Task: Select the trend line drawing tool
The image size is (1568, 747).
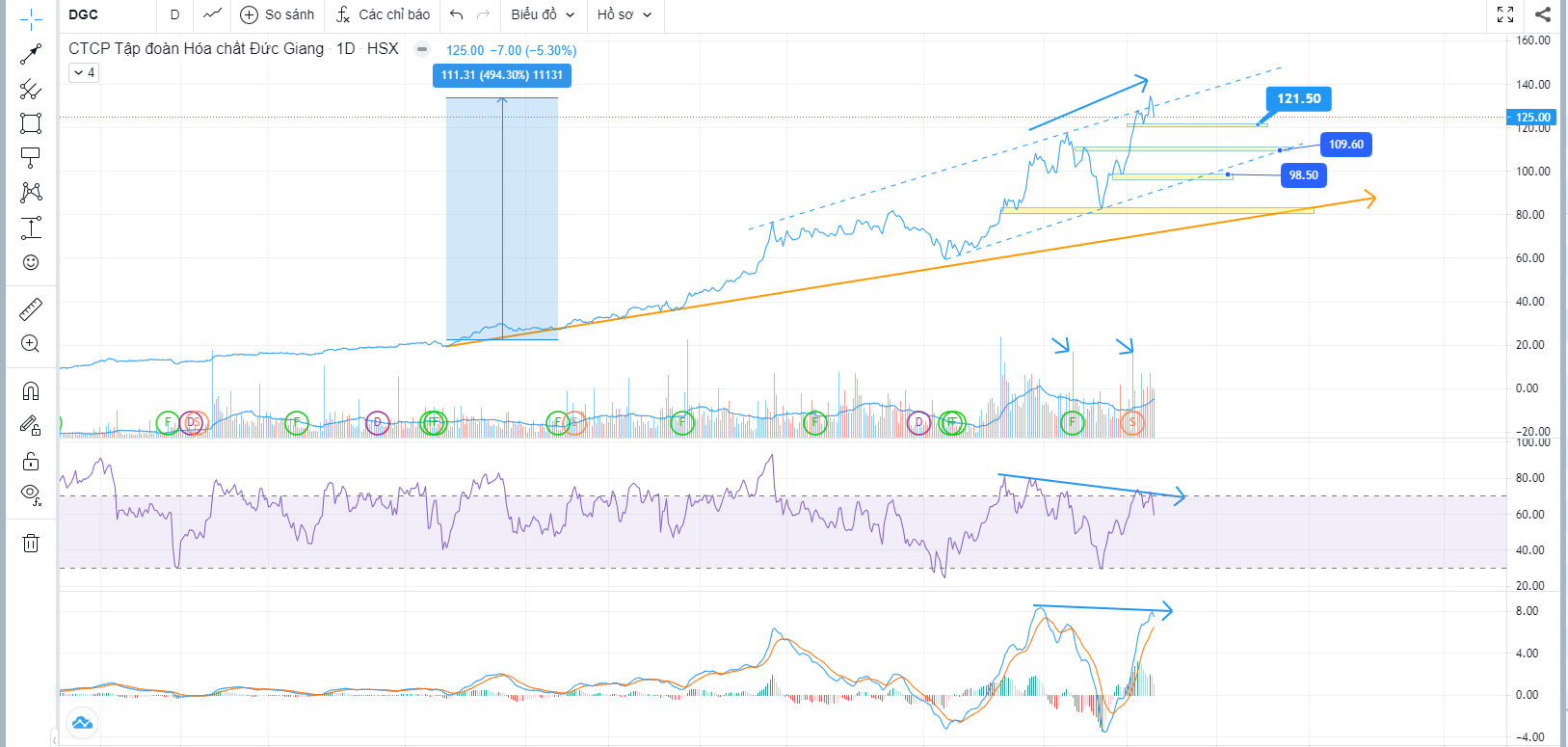Action: [x=31, y=54]
